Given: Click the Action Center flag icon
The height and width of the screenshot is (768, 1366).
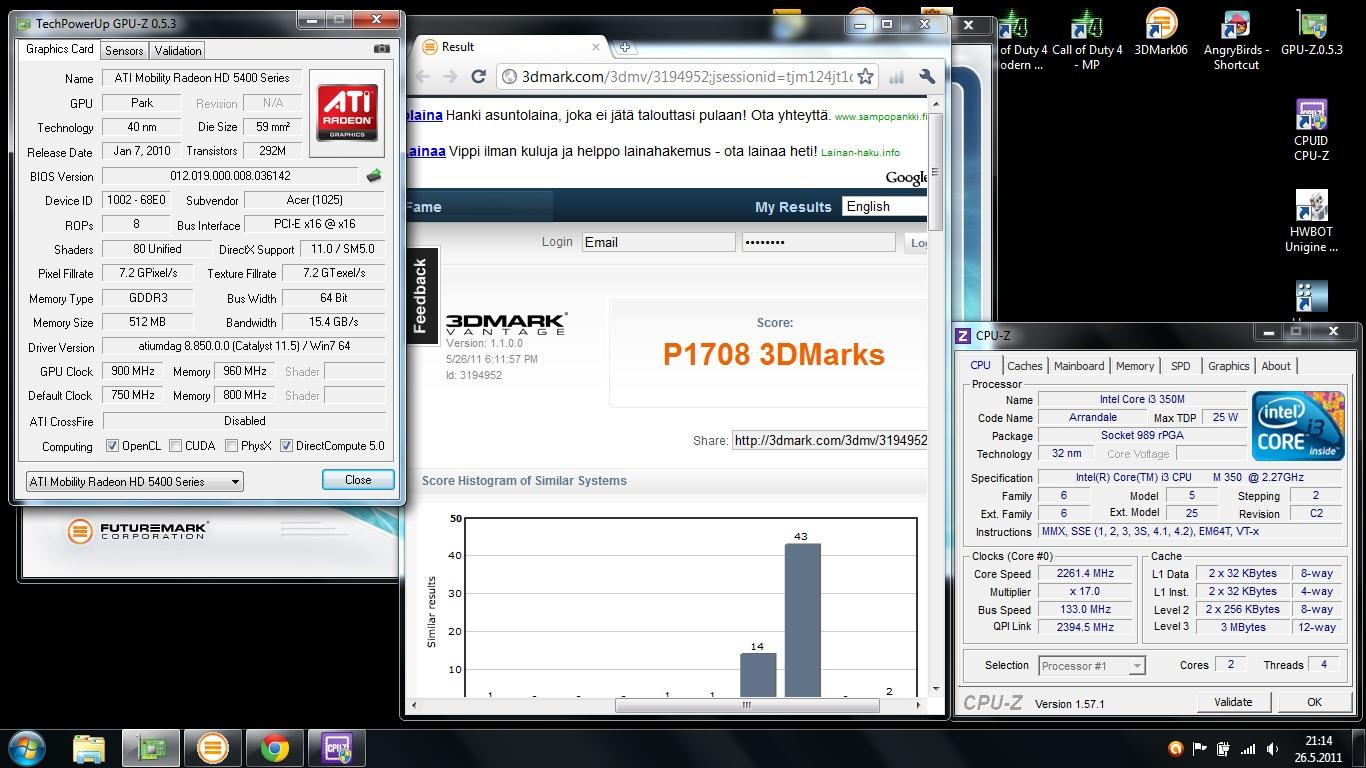Looking at the screenshot, I should click(x=1199, y=749).
